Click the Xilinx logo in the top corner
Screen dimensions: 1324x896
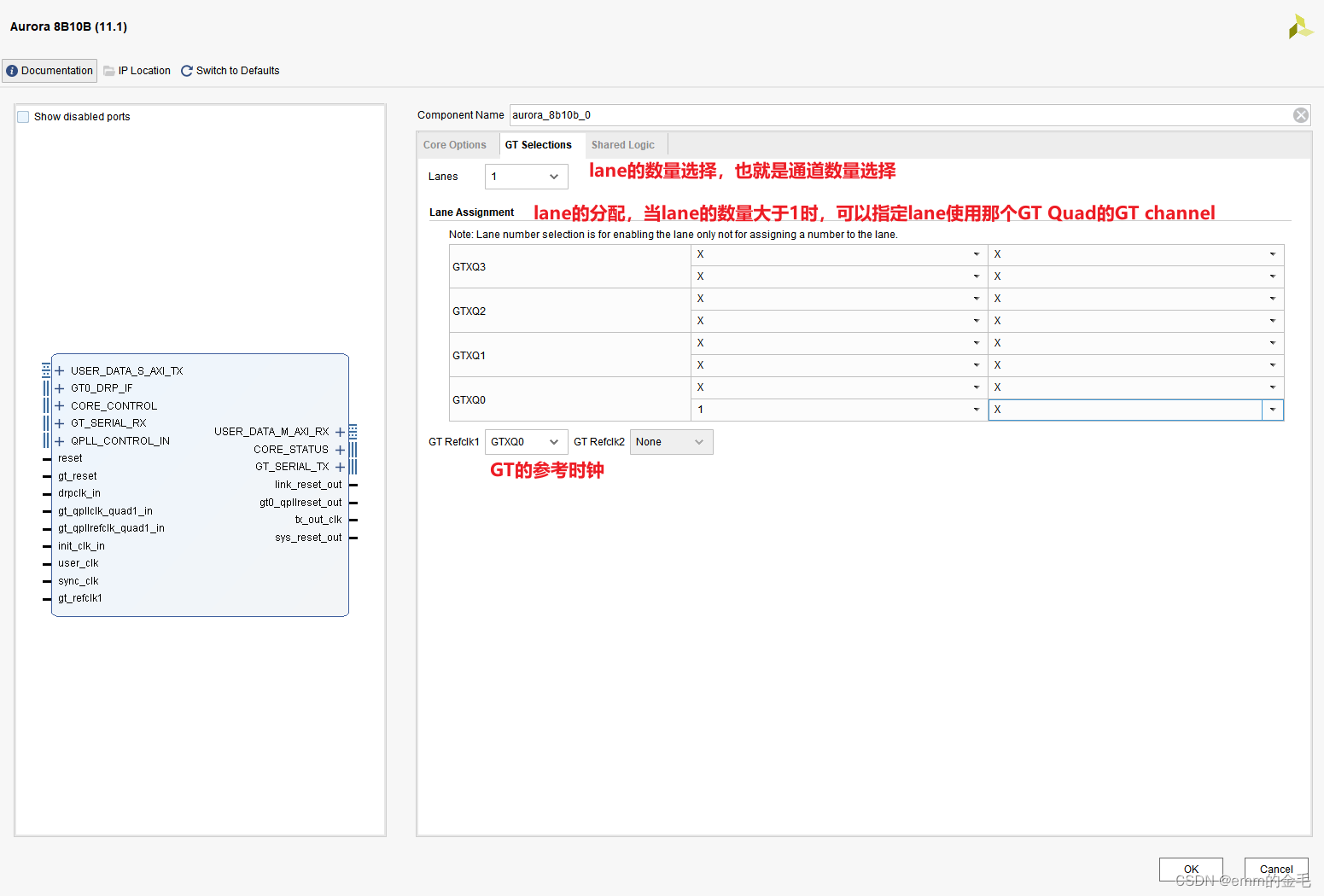pyautogui.click(x=1299, y=26)
